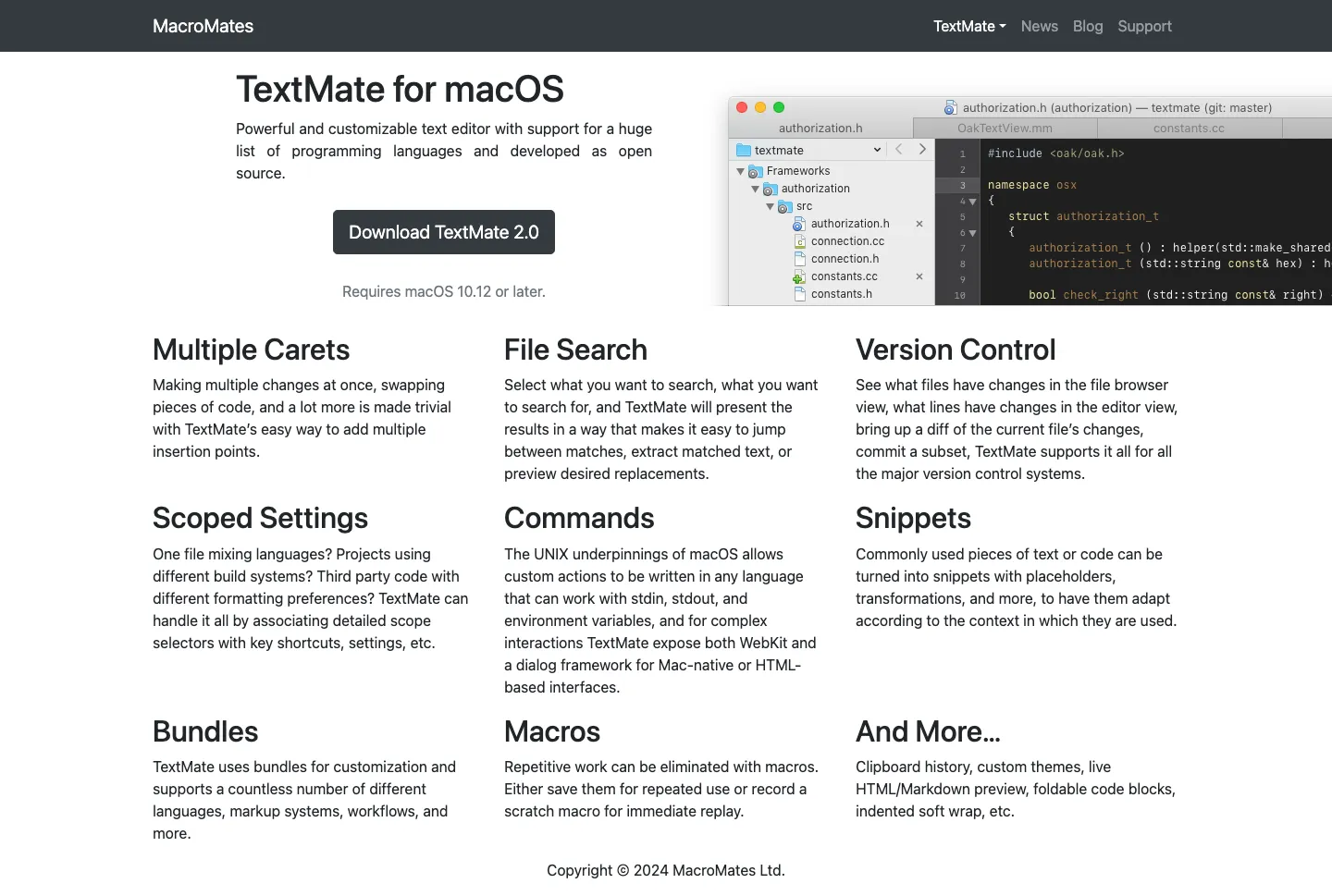The image size is (1332, 896).
Task: Click the yellow minimize dot in screenshot
Action: coord(760,107)
